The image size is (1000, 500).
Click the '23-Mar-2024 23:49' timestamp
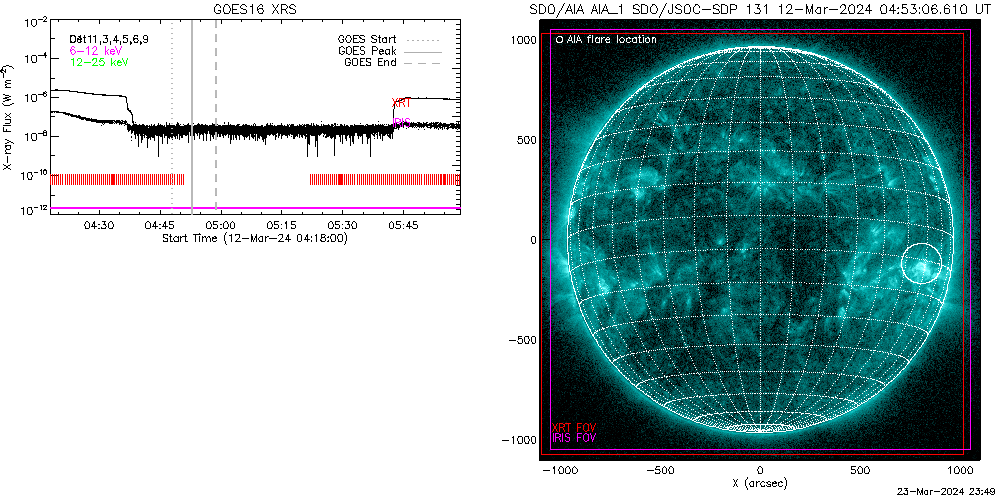(x=946, y=492)
